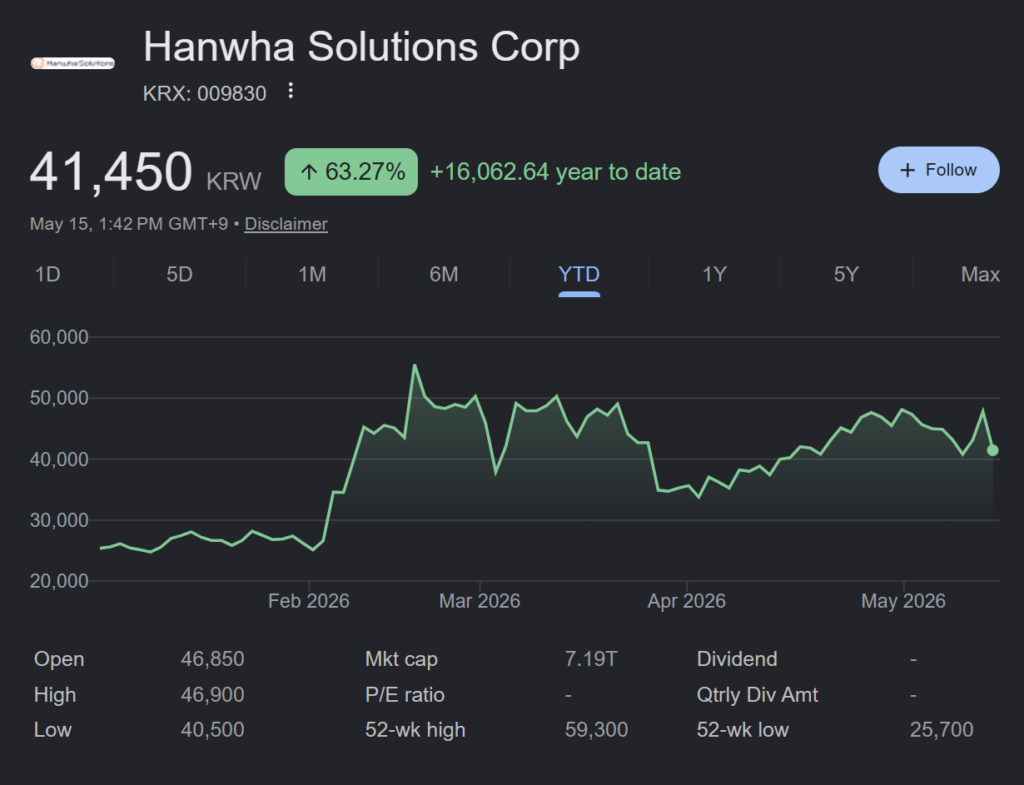The height and width of the screenshot is (785, 1024).
Task: Click the Feb 2026 axis label
Action: tap(308, 601)
